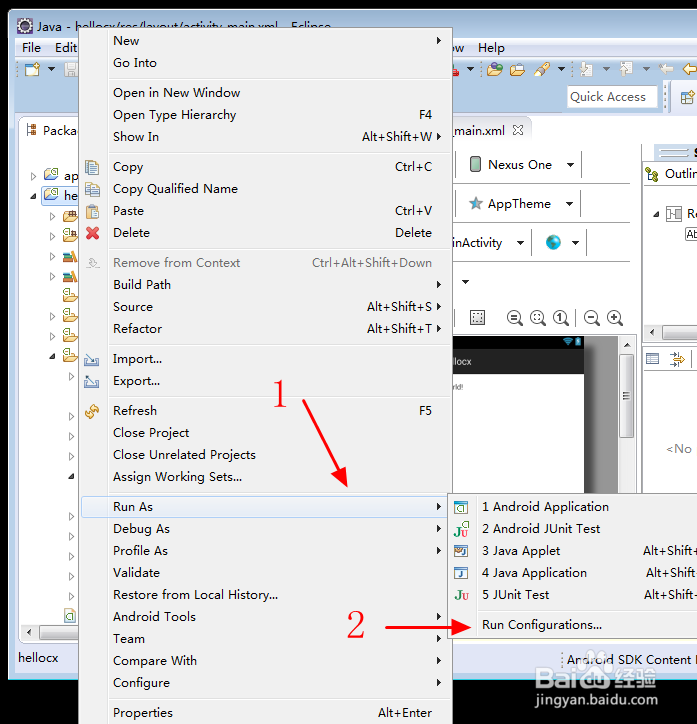Image resolution: width=697 pixels, height=724 pixels.
Task: Run as 2 Android JUnit Test
Action: [574, 529]
